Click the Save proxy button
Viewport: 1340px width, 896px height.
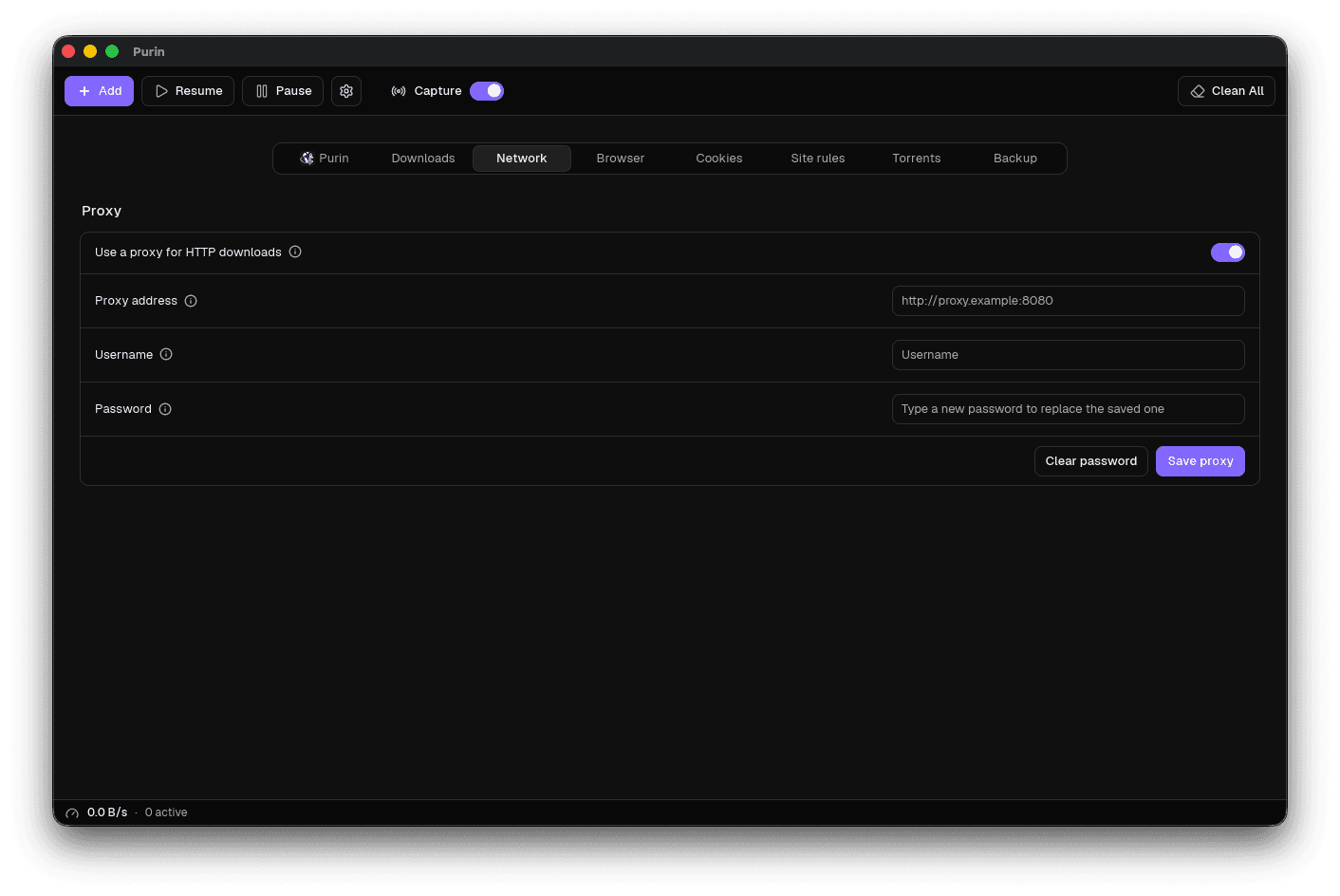(1200, 461)
